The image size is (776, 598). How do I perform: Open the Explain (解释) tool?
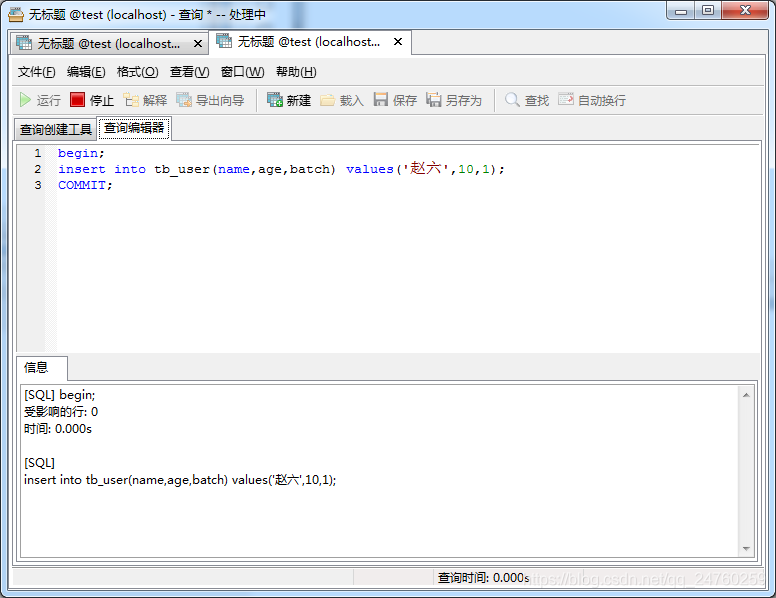point(145,100)
